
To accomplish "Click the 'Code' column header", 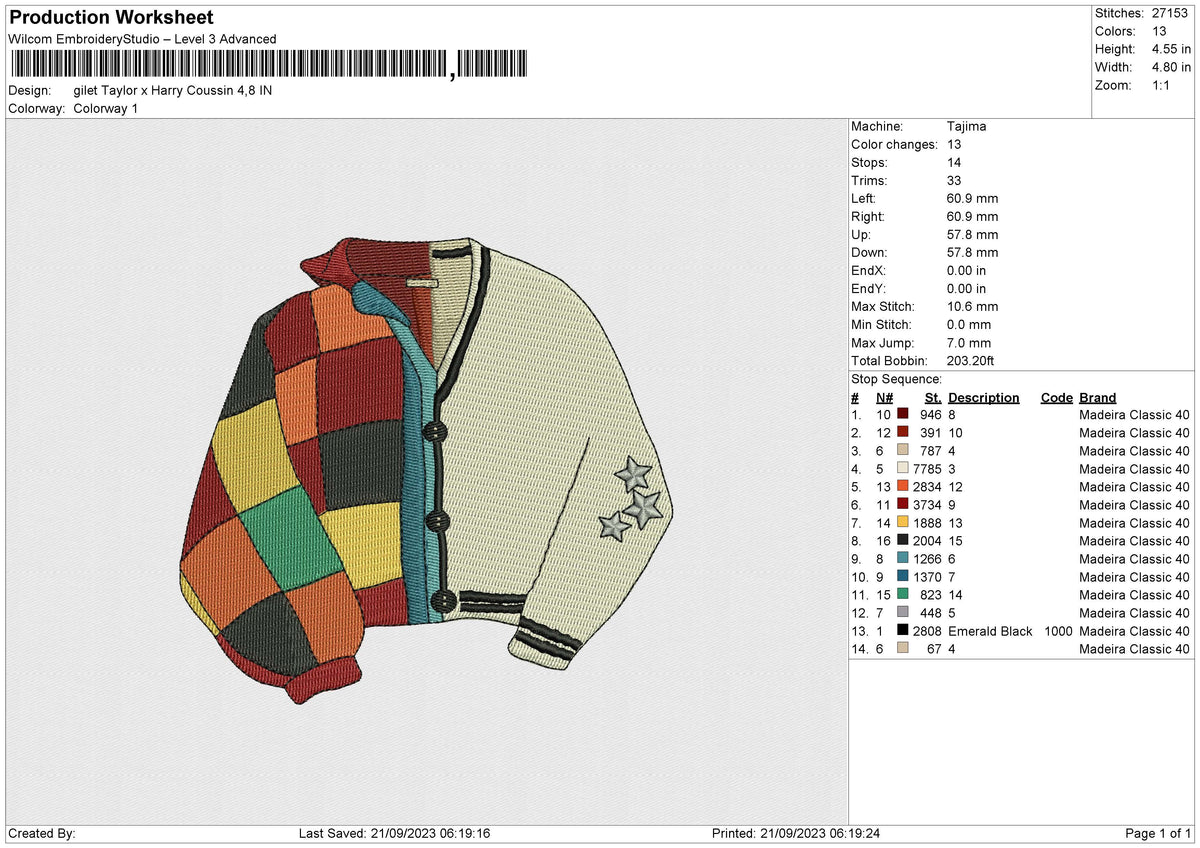I will point(1056,397).
